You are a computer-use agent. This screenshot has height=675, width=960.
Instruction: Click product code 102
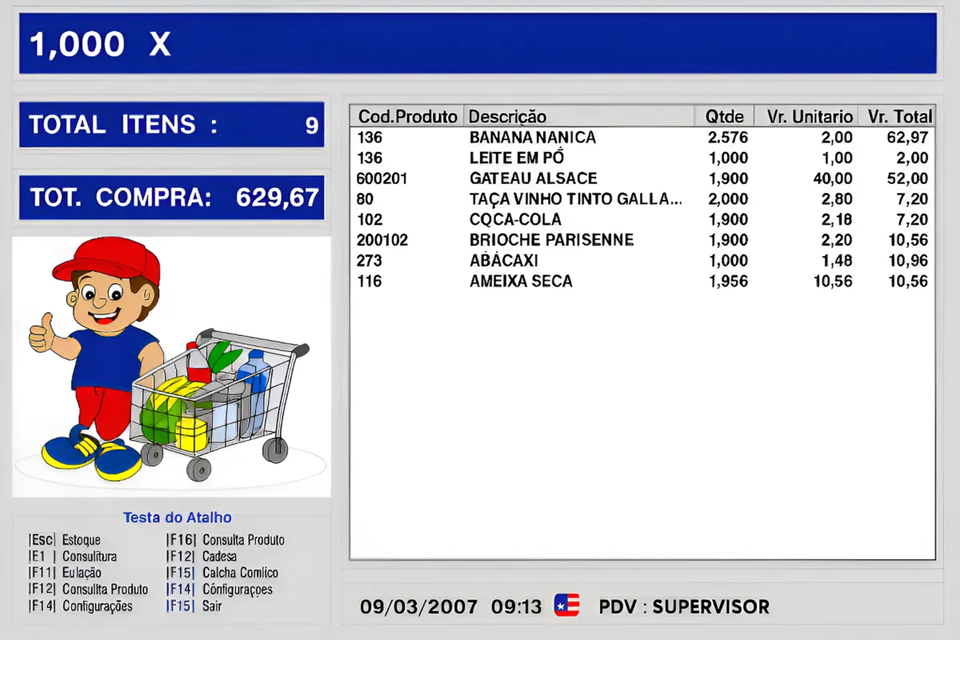click(x=370, y=219)
